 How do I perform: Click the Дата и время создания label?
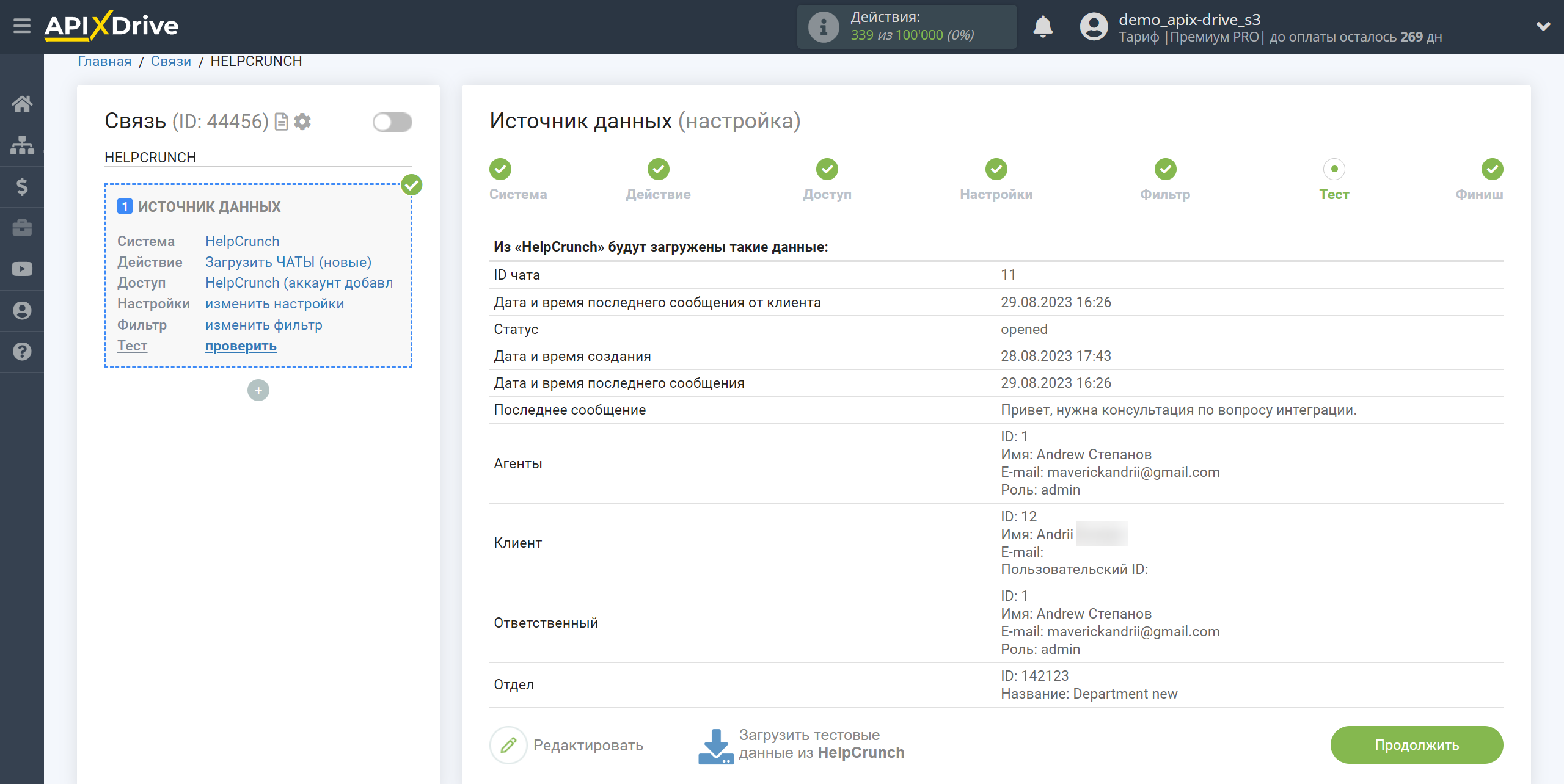tap(572, 356)
